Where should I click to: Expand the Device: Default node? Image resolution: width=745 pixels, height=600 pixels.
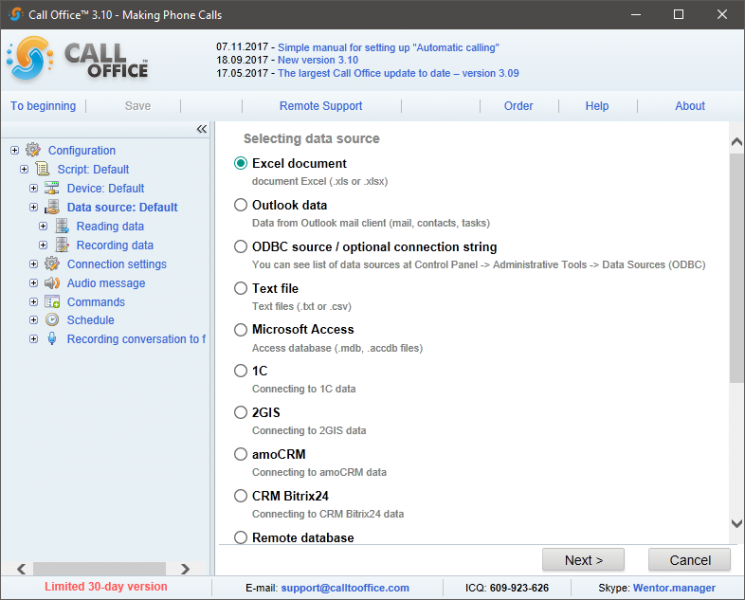[33, 188]
